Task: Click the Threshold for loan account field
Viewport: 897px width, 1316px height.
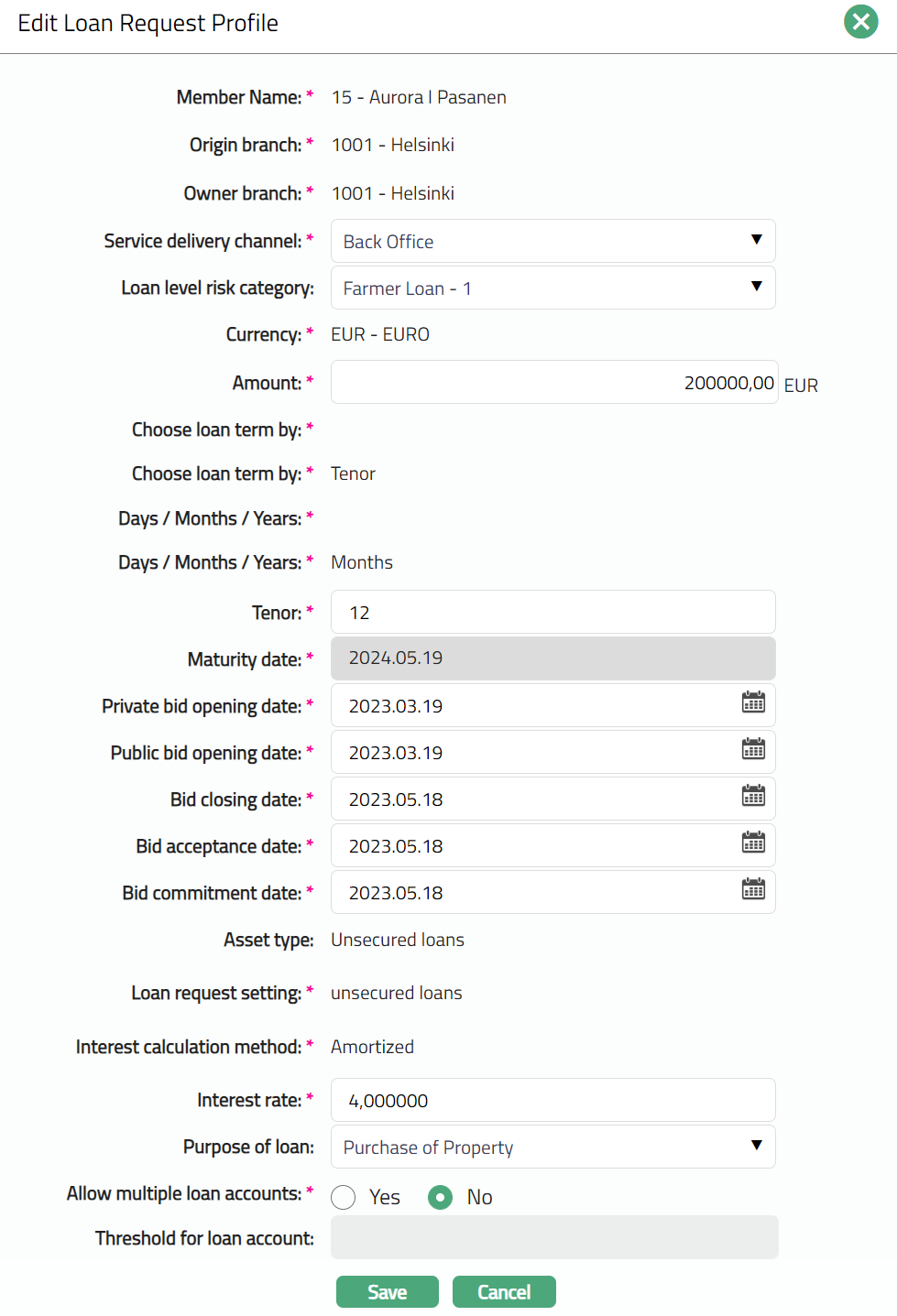Action: pyautogui.click(x=553, y=1237)
